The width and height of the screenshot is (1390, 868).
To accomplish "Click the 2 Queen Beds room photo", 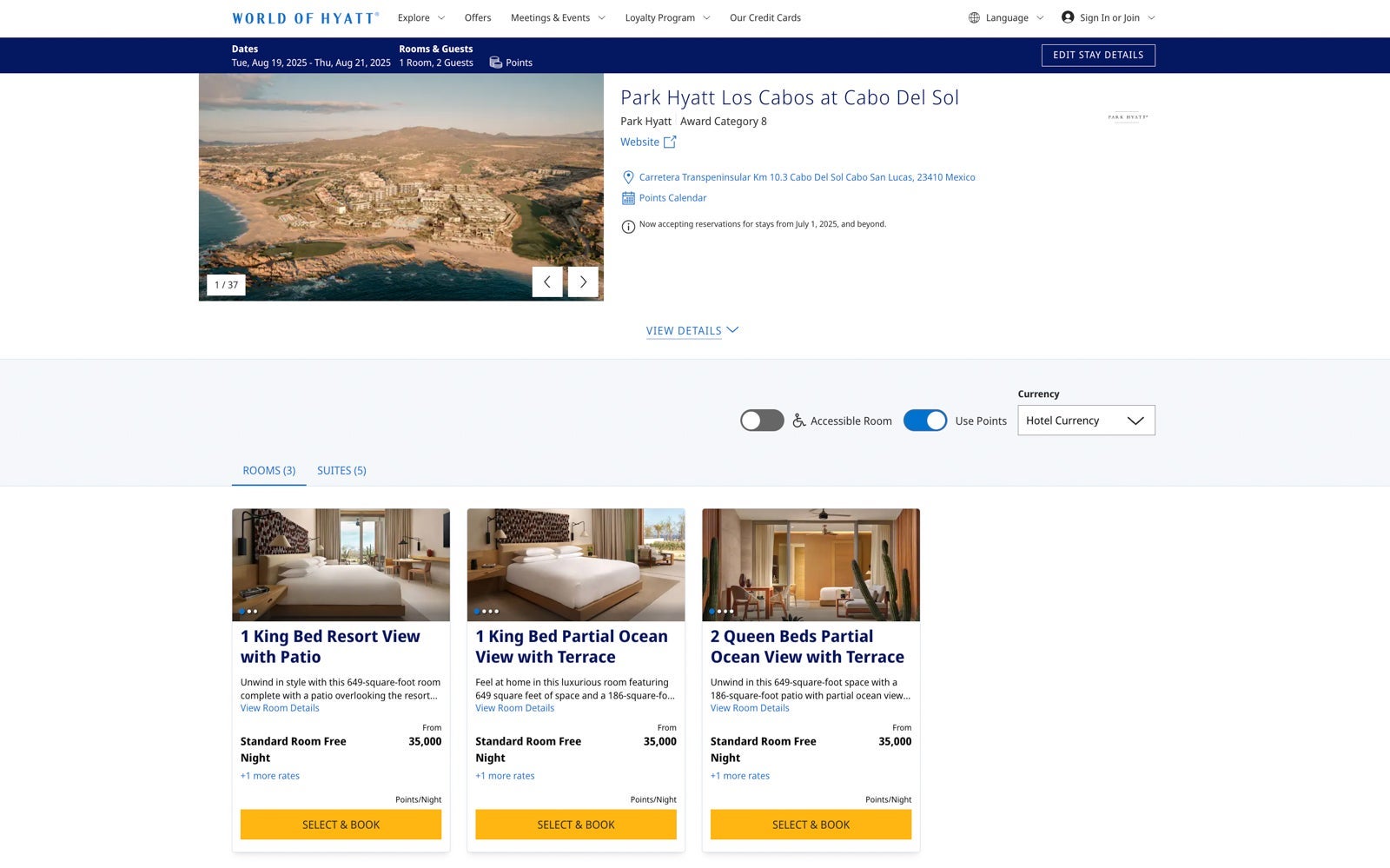I will 811,565.
